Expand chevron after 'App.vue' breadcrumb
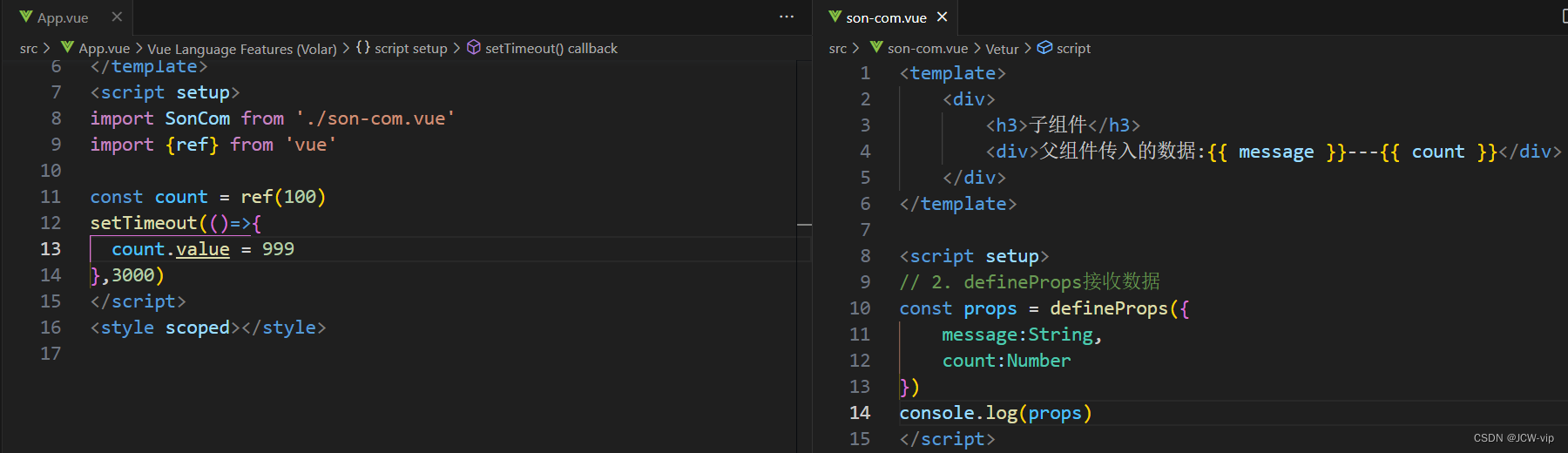 (x=139, y=48)
